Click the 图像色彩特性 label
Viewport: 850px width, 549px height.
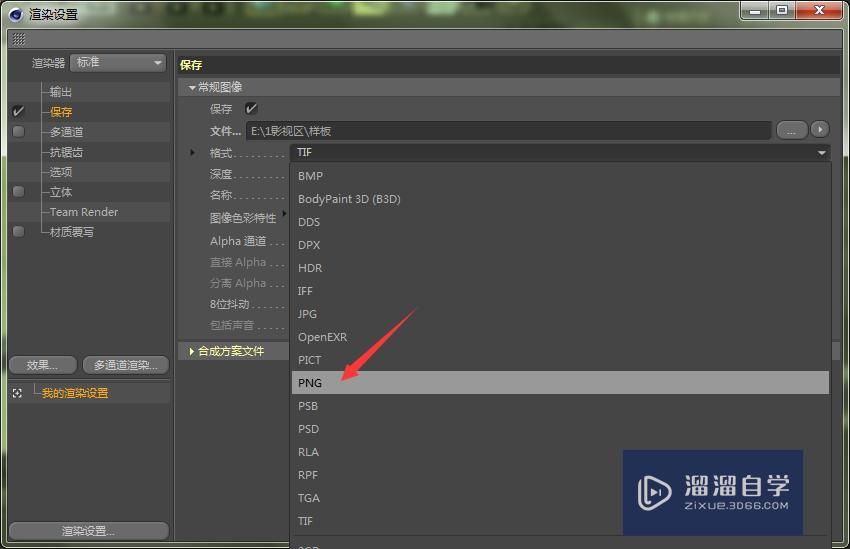pos(243,218)
